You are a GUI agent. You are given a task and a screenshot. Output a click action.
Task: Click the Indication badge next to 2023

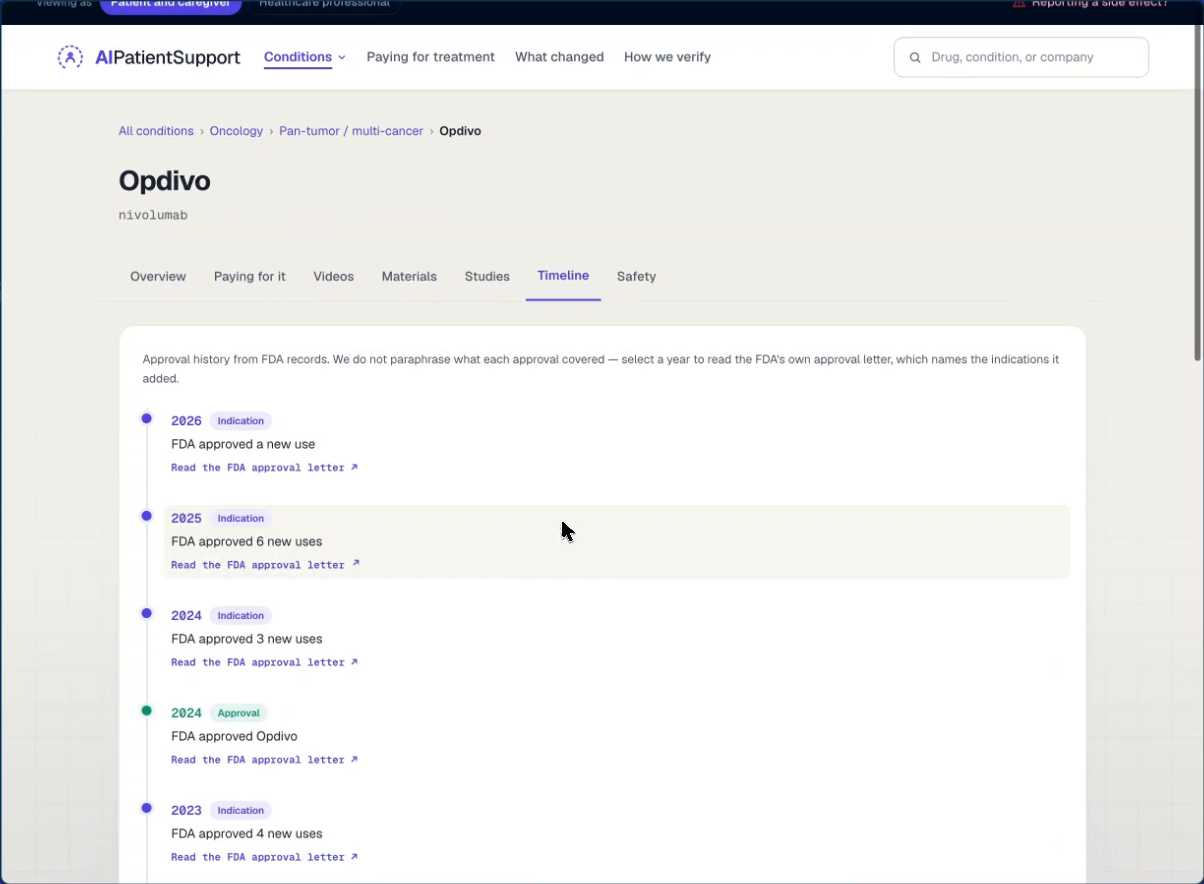click(241, 810)
